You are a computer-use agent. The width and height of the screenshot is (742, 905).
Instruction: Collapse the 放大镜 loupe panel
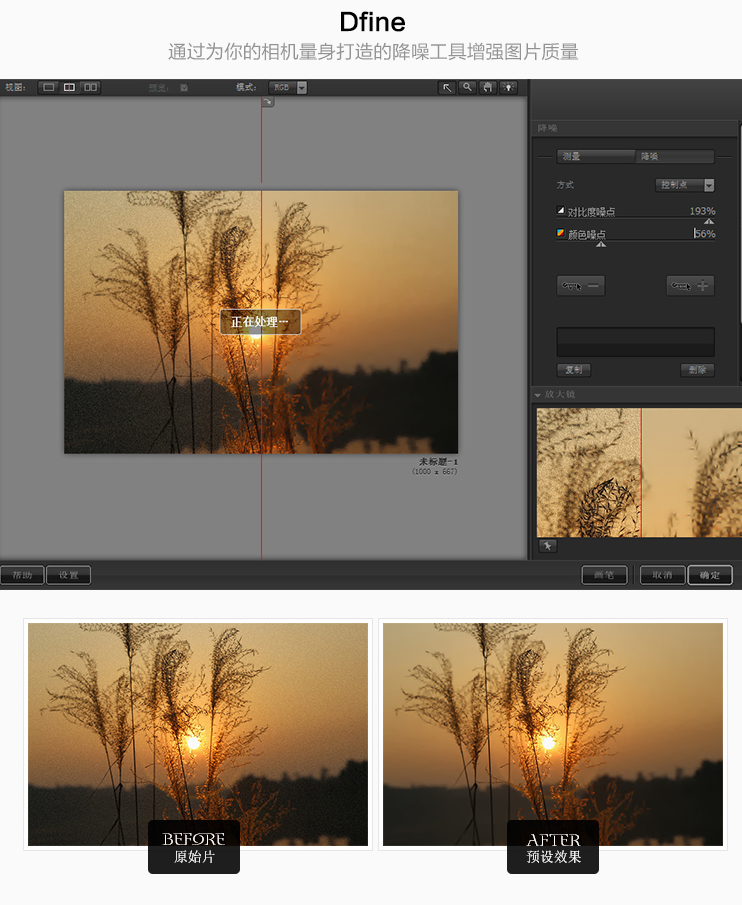537,395
